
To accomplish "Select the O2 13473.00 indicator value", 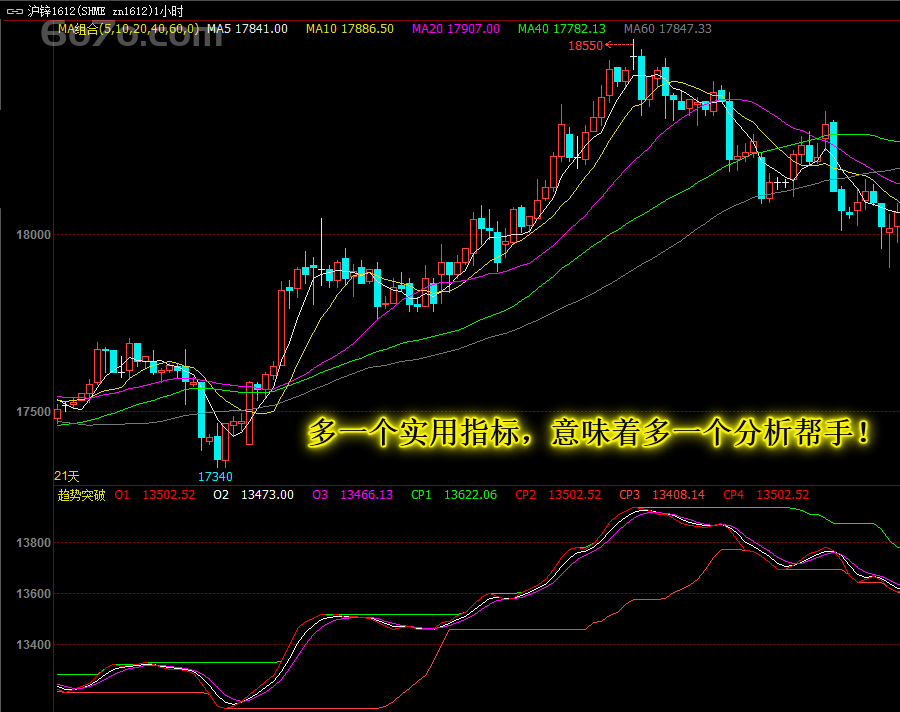I will (253, 495).
